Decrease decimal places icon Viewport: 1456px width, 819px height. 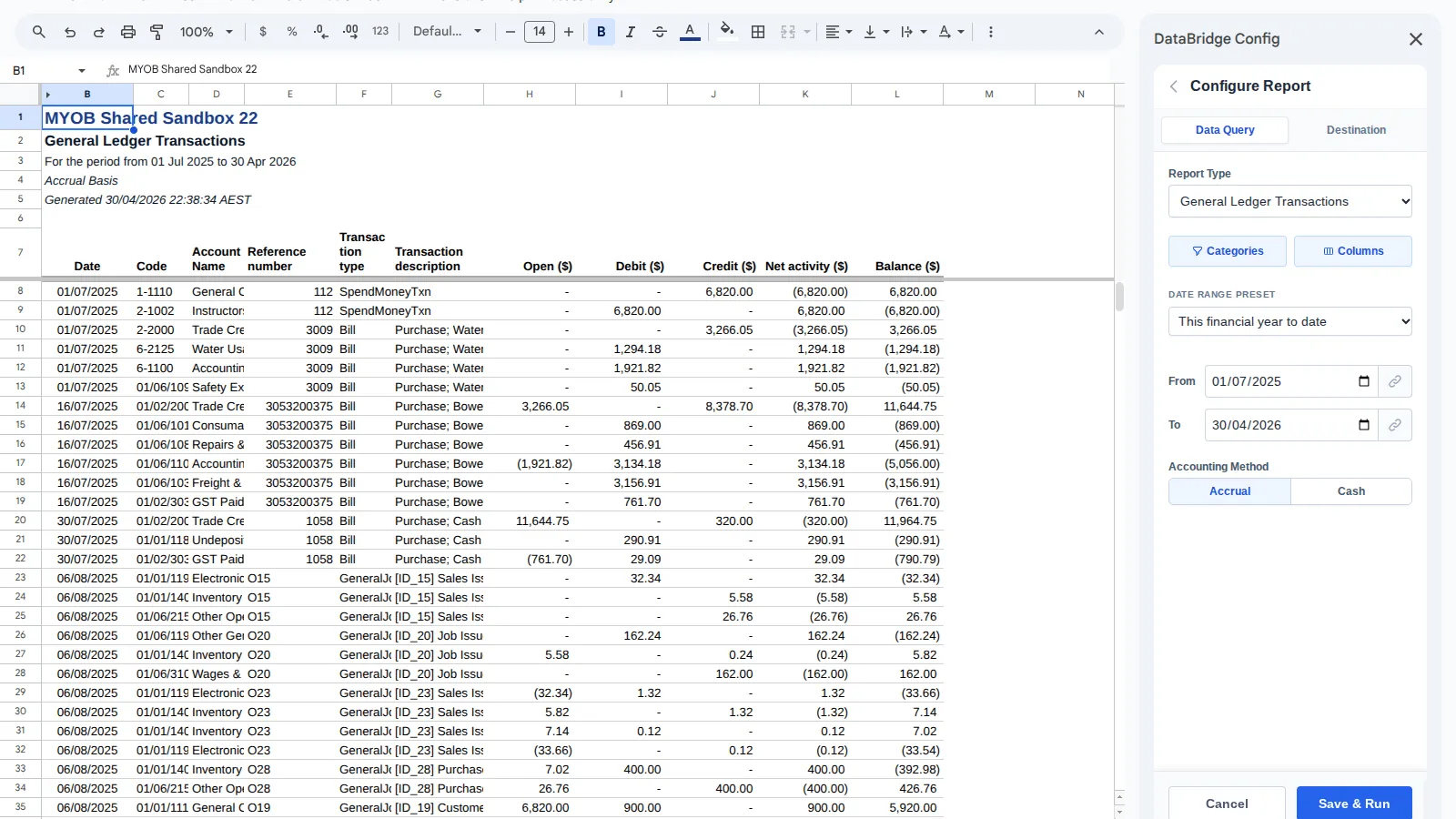point(321,32)
